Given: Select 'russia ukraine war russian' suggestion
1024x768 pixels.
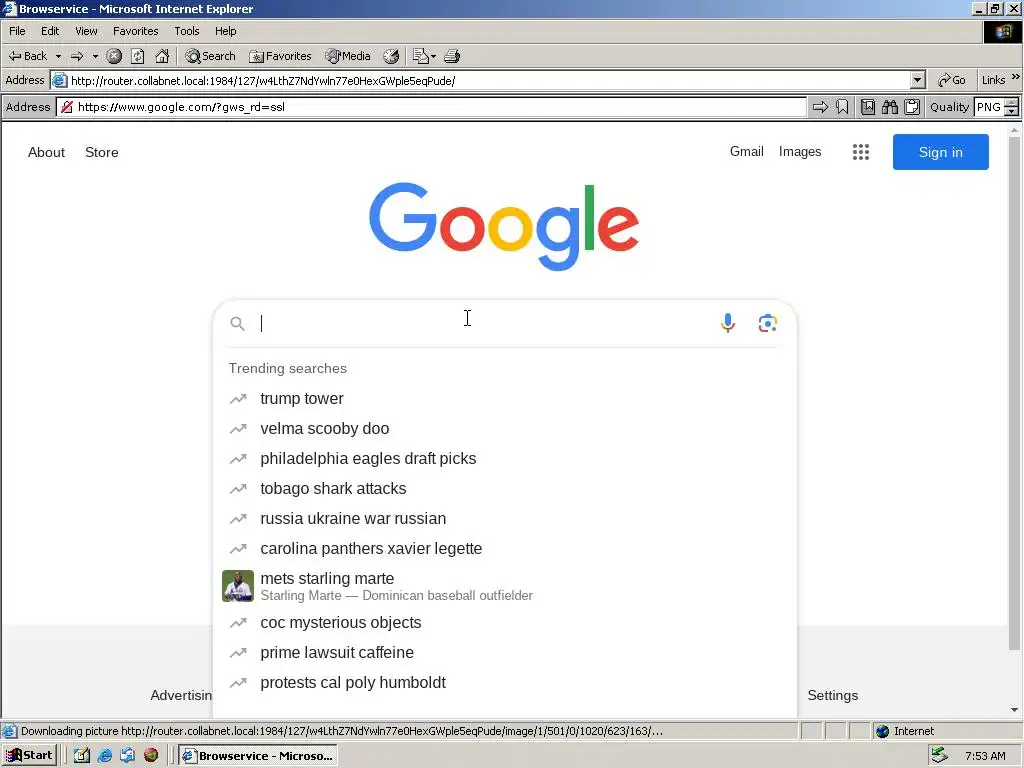Looking at the screenshot, I should pyautogui.click(x=505, y=519).
